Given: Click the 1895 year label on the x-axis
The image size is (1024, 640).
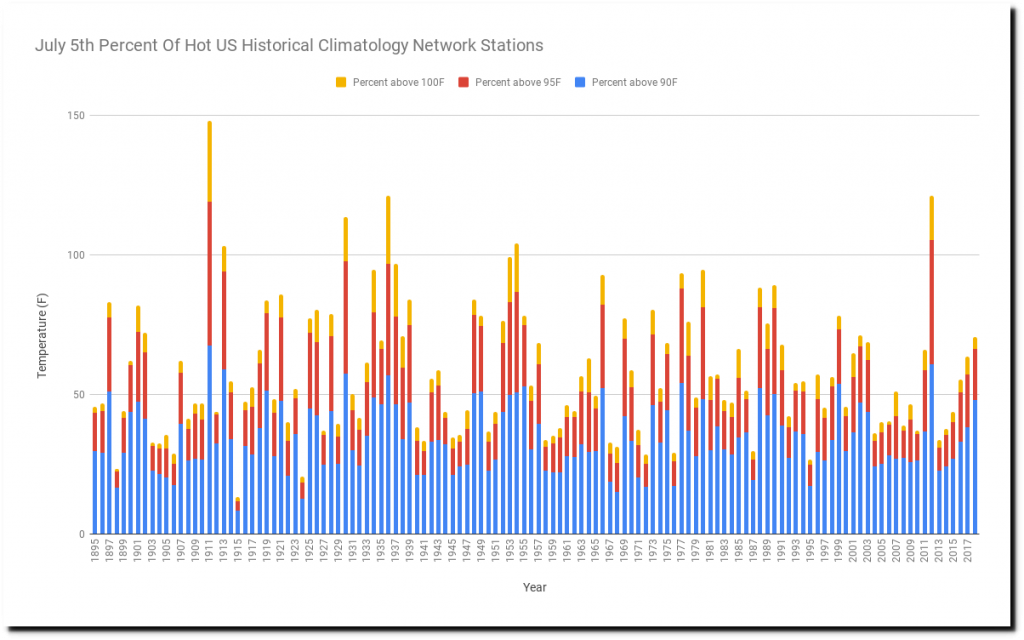Looking at the screenshot, I should [94, 555].
